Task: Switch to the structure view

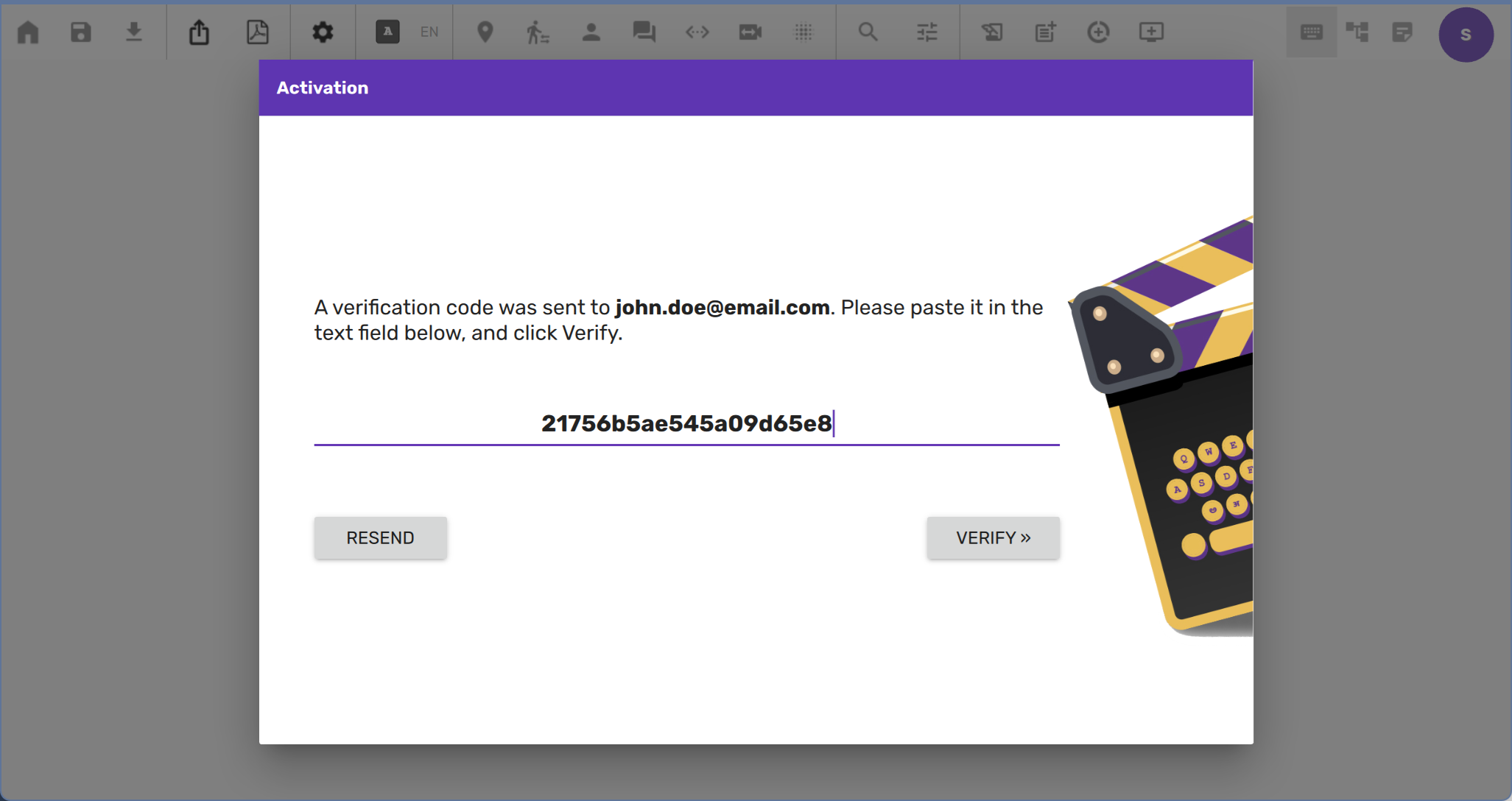Action: 1357,32
